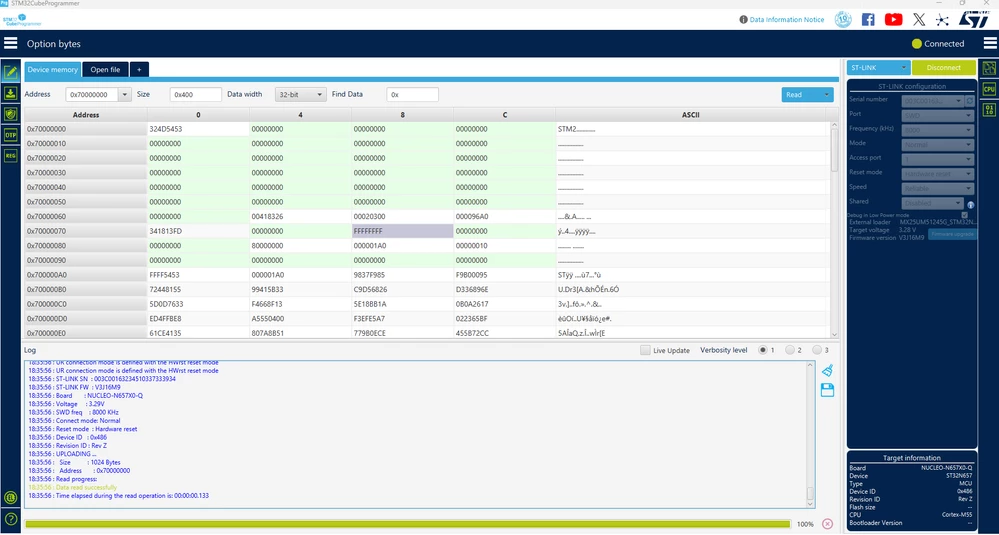Click the Data read successfully log line
The image size is (999, 535).
tap(73, 487)
